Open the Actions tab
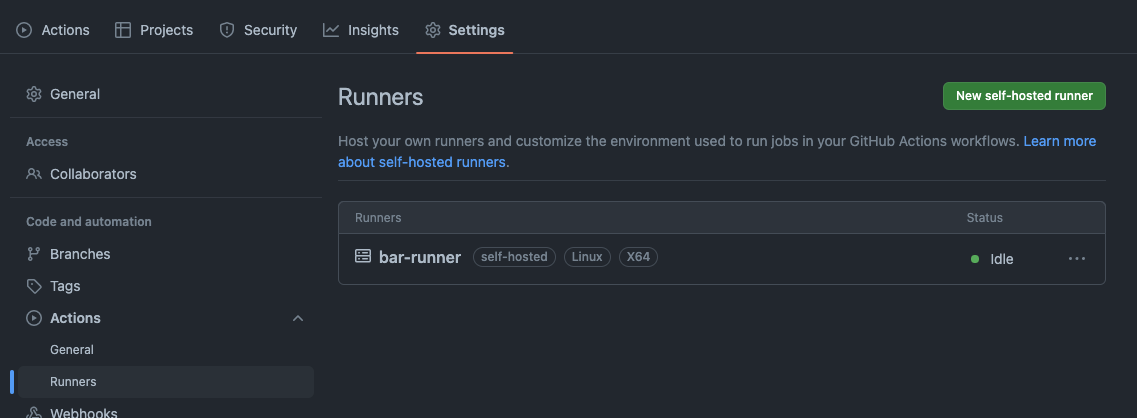The width and height of the screenshot is (1137, 418). pos(53,30)
